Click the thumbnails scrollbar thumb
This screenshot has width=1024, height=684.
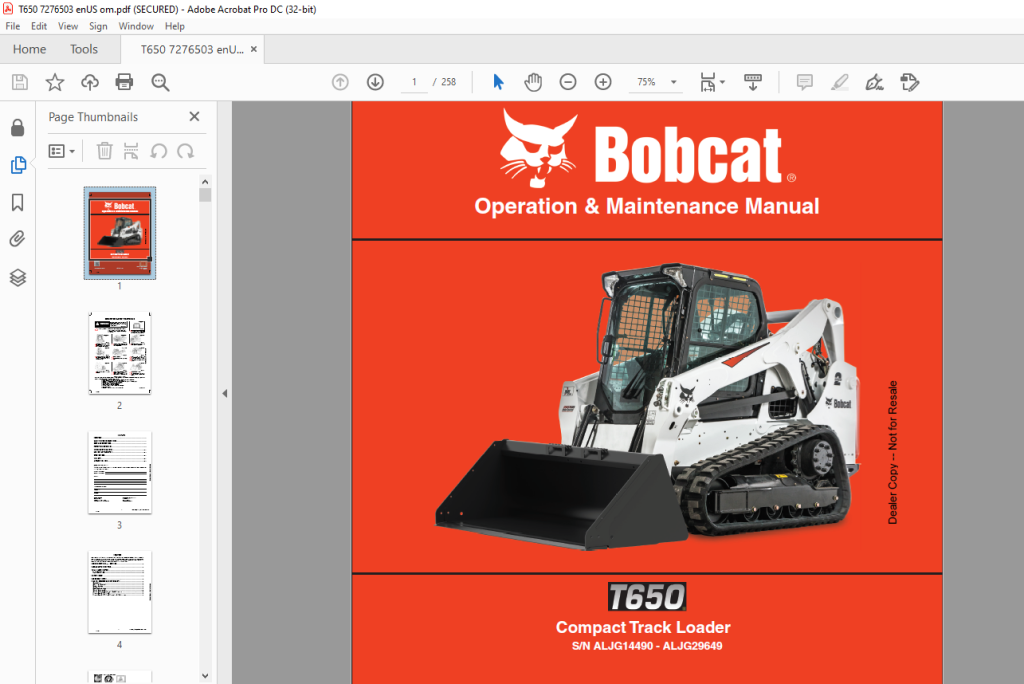coord(205,195)
